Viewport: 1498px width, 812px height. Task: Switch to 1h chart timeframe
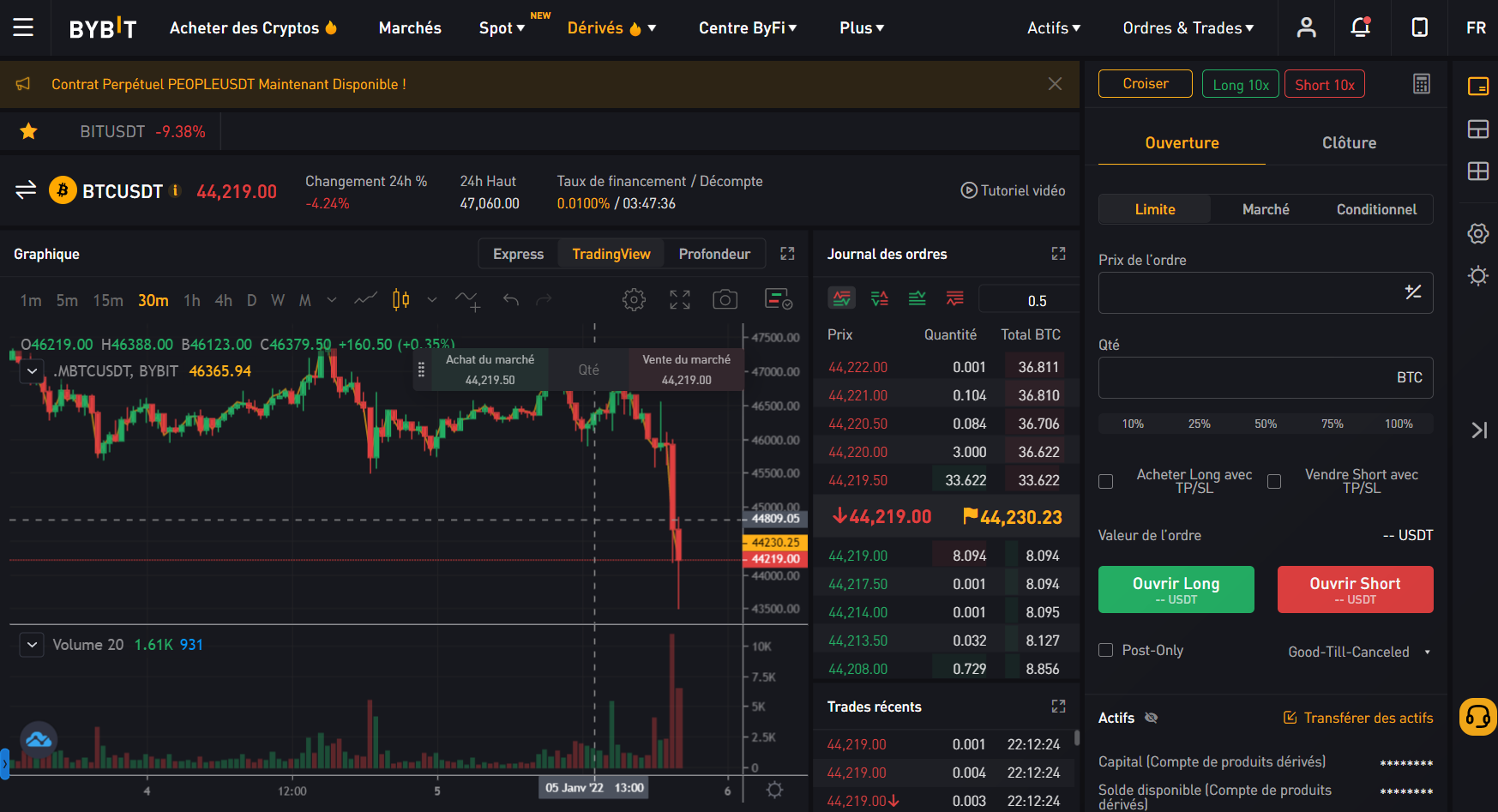pyautogui.click(x=192, y=300)
